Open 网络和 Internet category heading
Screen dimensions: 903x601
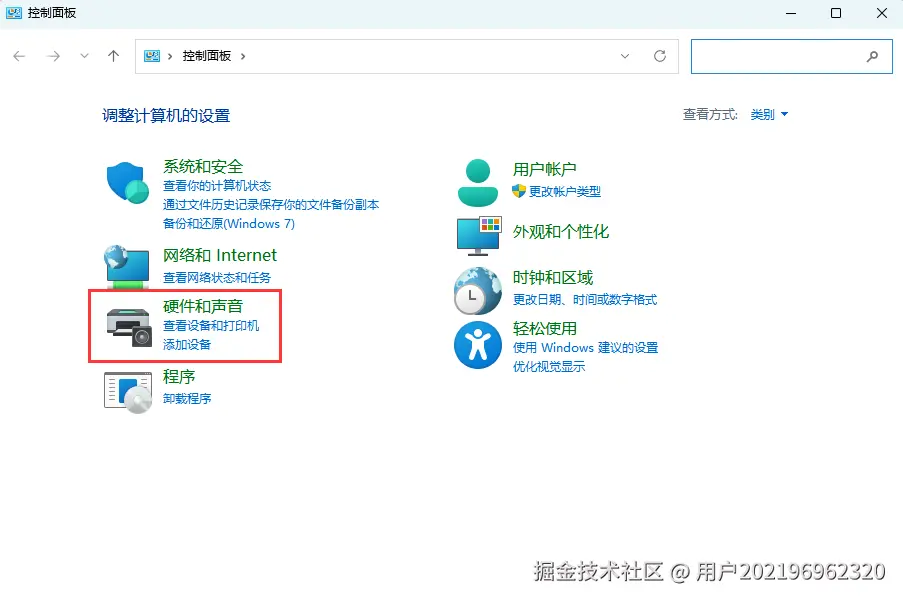coord(220,255)
